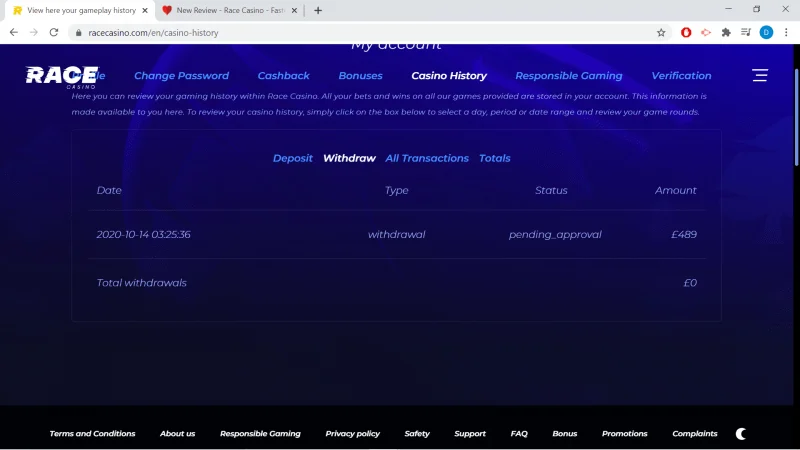Screen dimensions: 800x450
Task: Open the Bonus footer link
Action: pos(564,434)
